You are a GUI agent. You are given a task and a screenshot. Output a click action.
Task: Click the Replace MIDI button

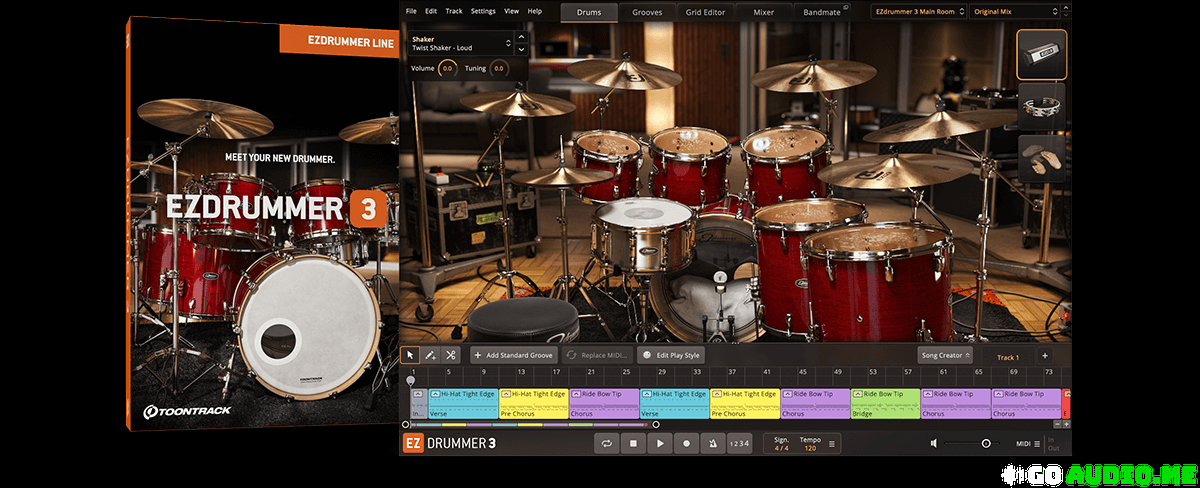click(598, 355)
